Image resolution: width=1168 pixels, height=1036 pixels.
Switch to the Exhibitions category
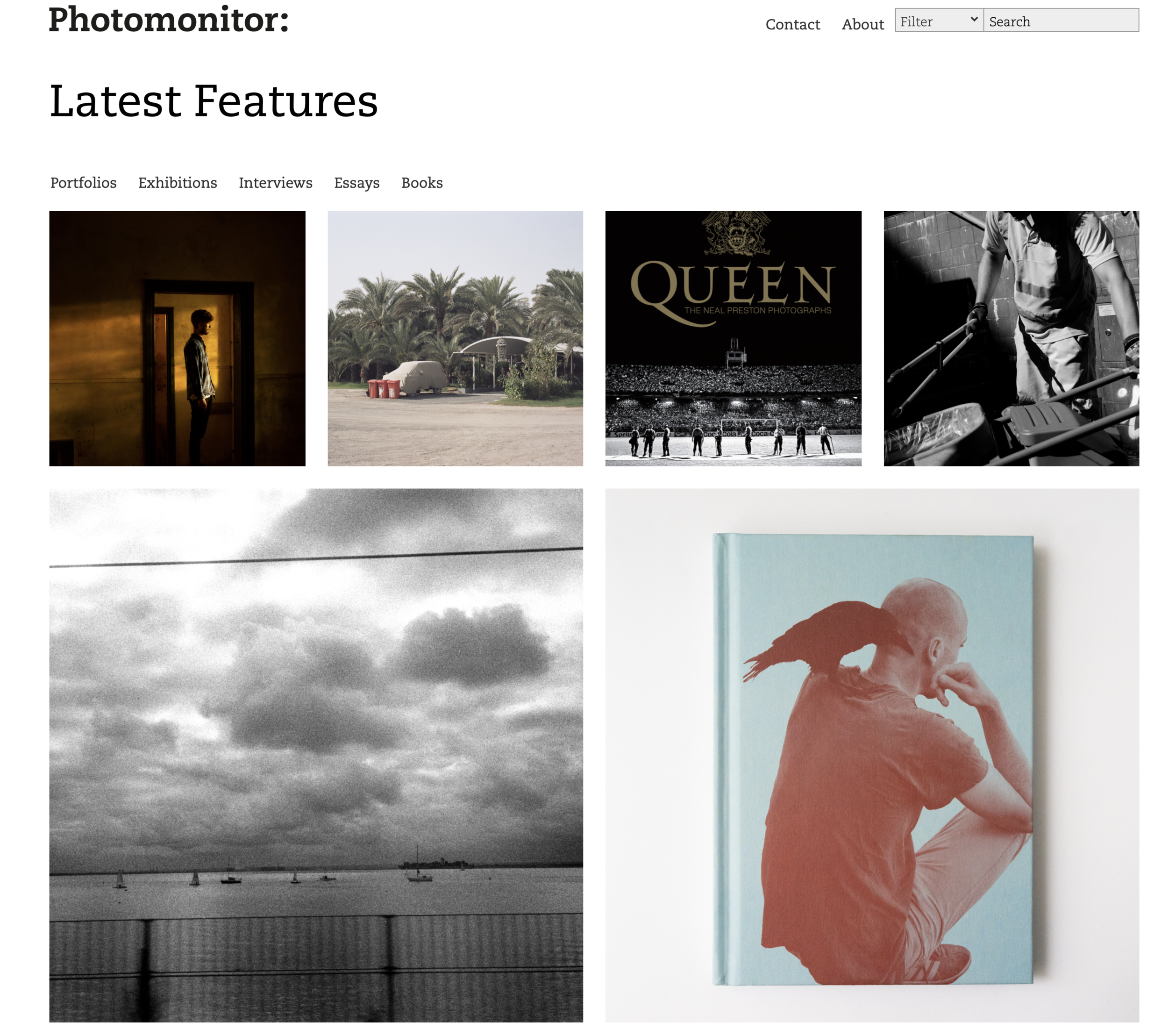coord(178,183)
